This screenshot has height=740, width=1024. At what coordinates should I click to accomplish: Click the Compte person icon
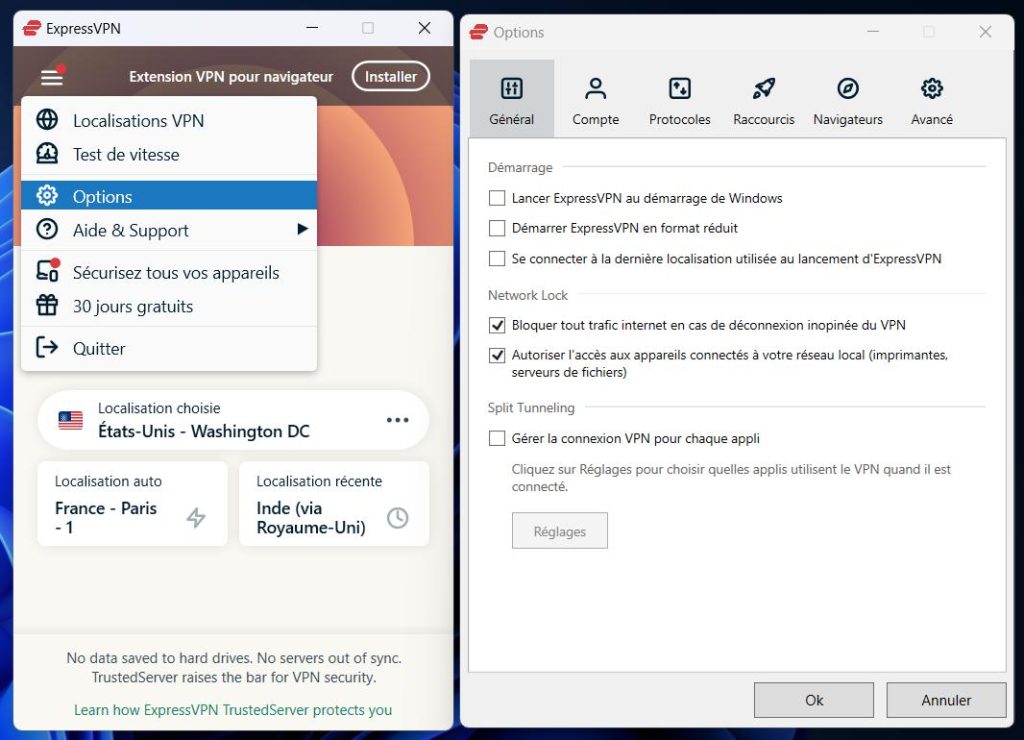596,88
